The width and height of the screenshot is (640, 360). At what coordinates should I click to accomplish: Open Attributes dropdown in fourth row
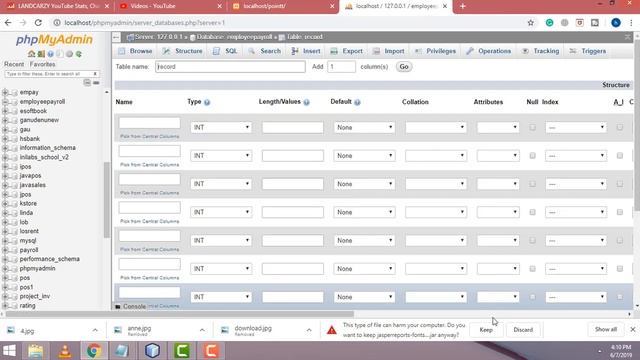pyautogui.click(x=498, y=212)
